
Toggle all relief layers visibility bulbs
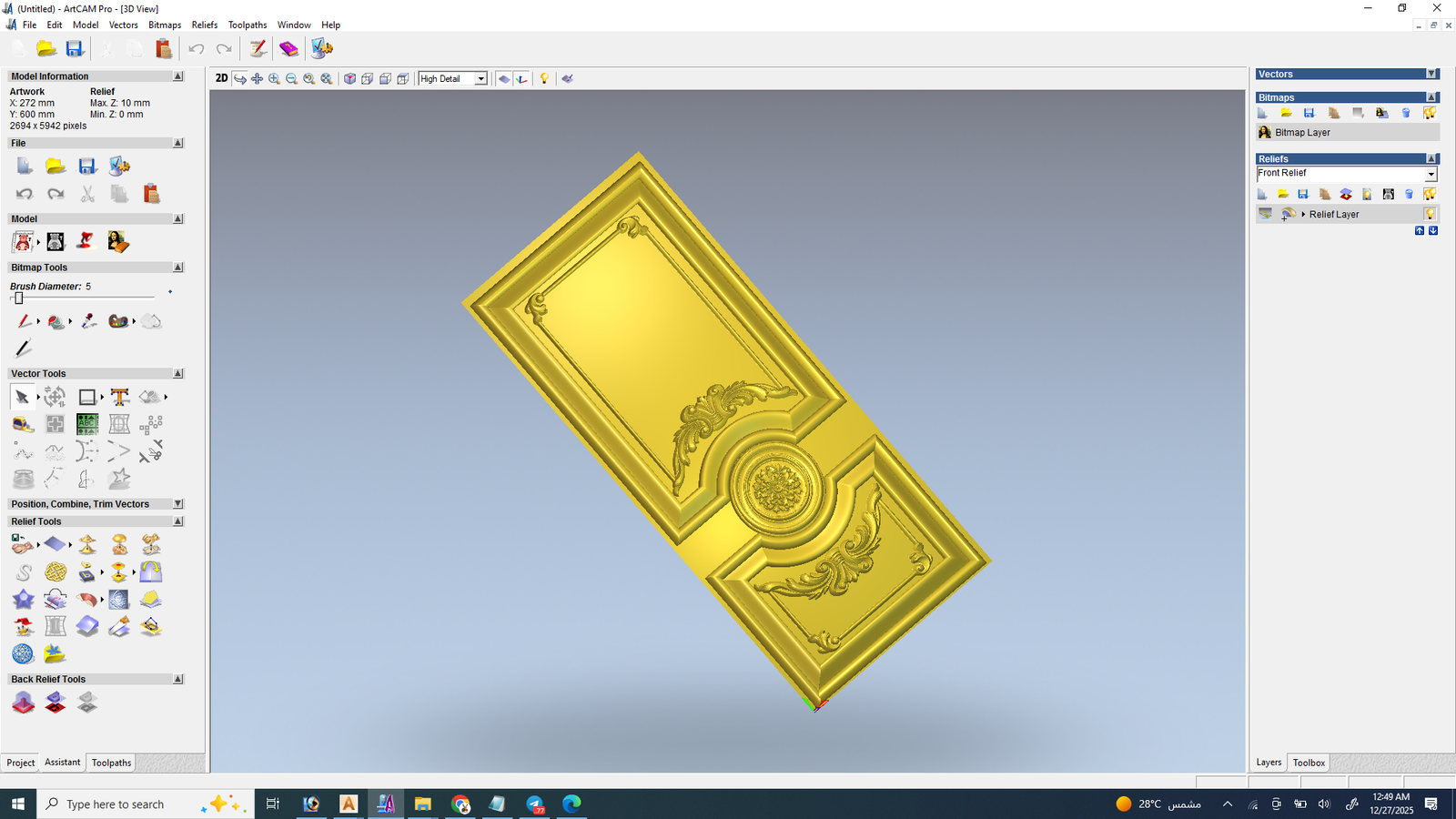coord(1430,194)
